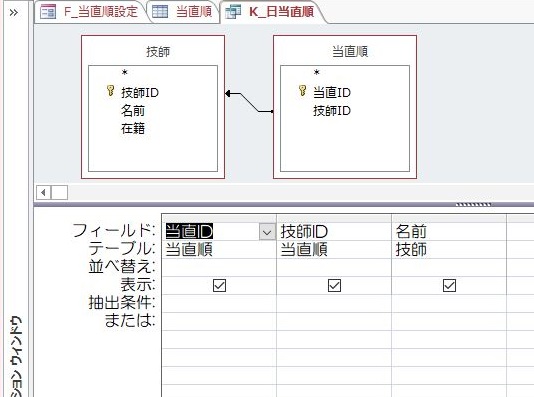
Task: Click the または cell for 技師ID column
Action: click(334, 321)
